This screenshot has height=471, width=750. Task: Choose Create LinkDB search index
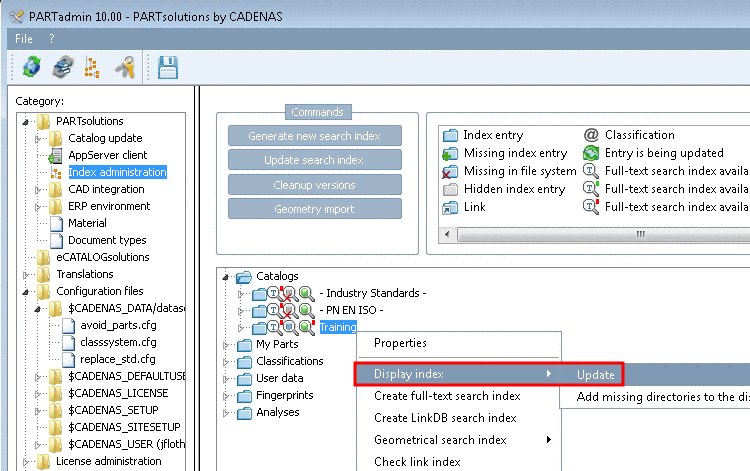(x=445, y=418)
